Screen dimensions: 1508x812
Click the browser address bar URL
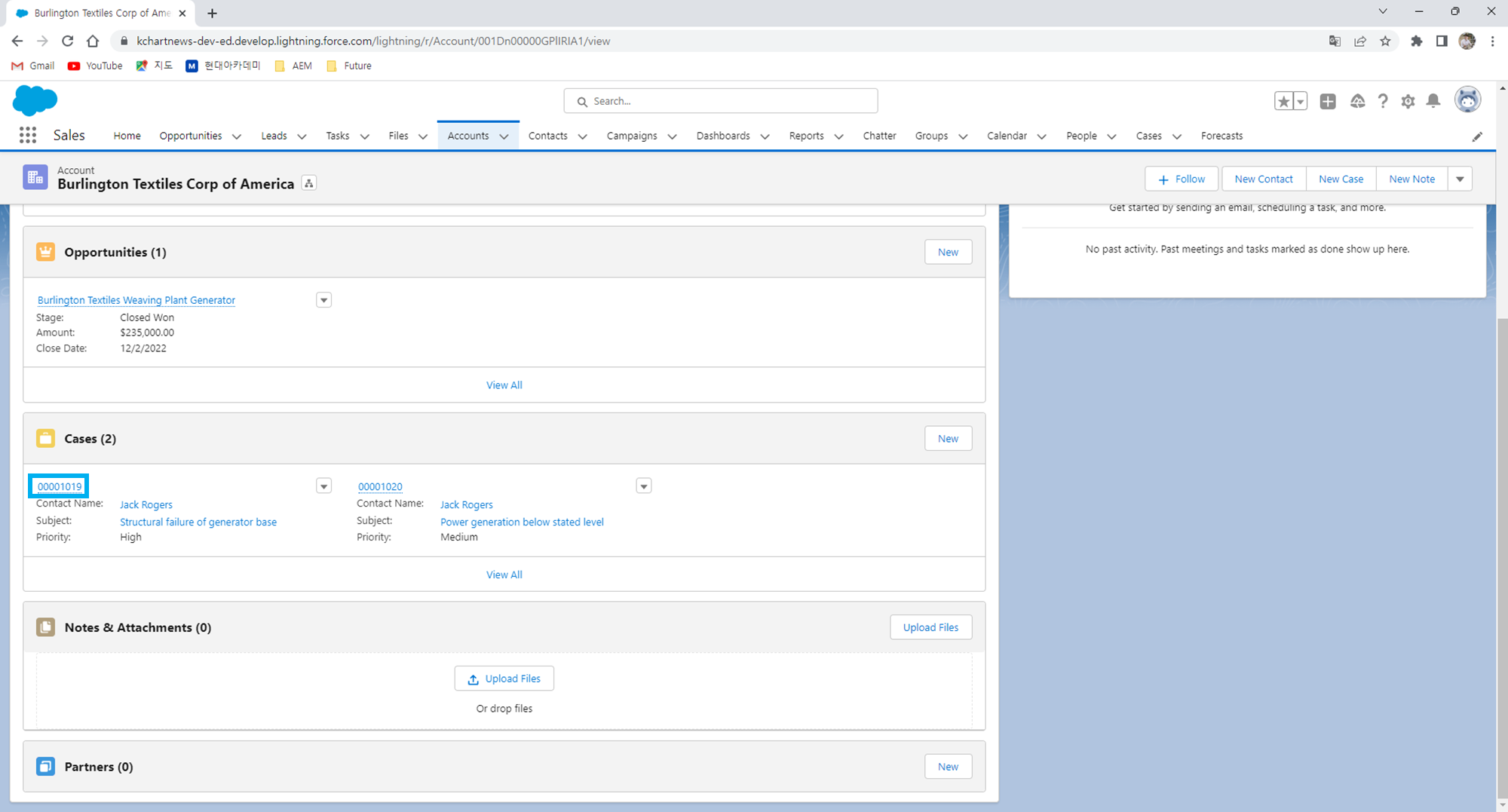(373, 41)
